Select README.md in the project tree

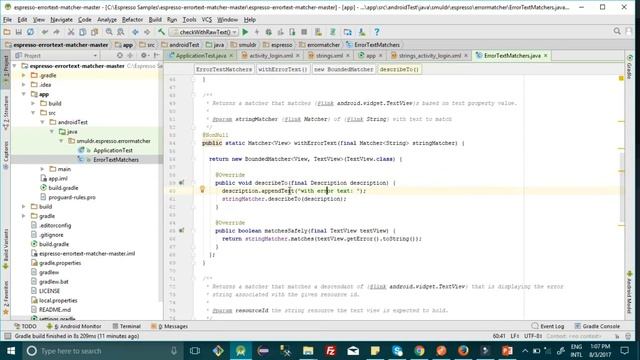[55, 310]
